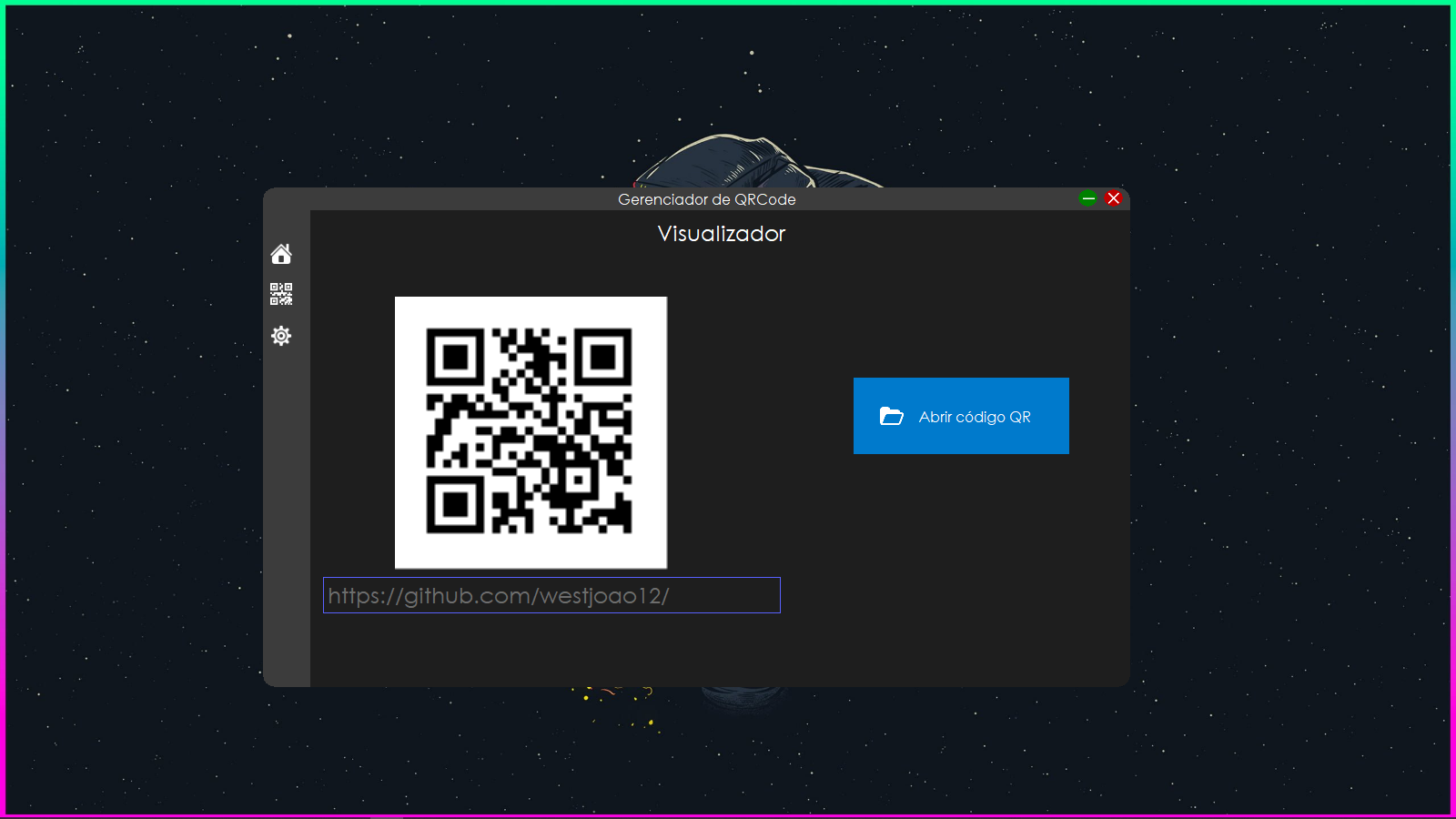
Task: Click the Visualizador heading
Action: point(722,234)
